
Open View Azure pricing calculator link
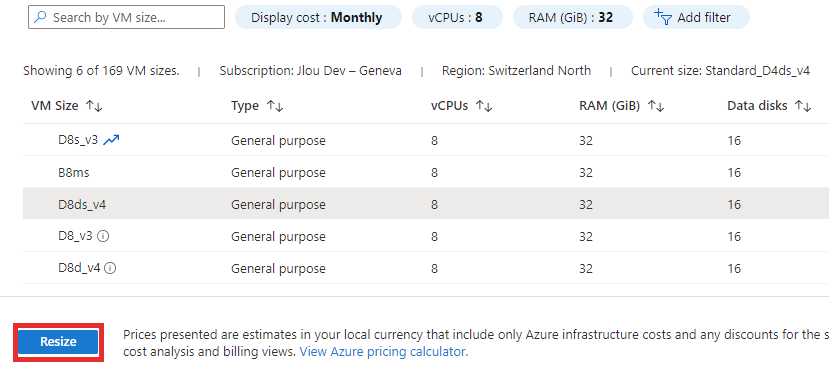point(384,352)
